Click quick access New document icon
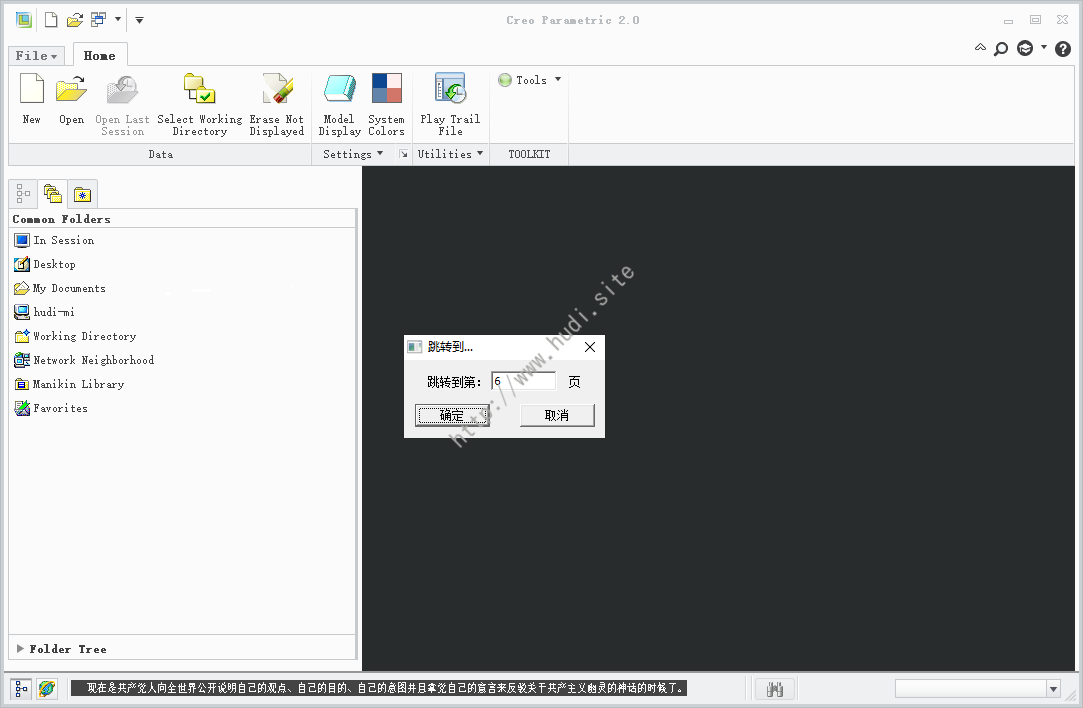 click(51, 20)
